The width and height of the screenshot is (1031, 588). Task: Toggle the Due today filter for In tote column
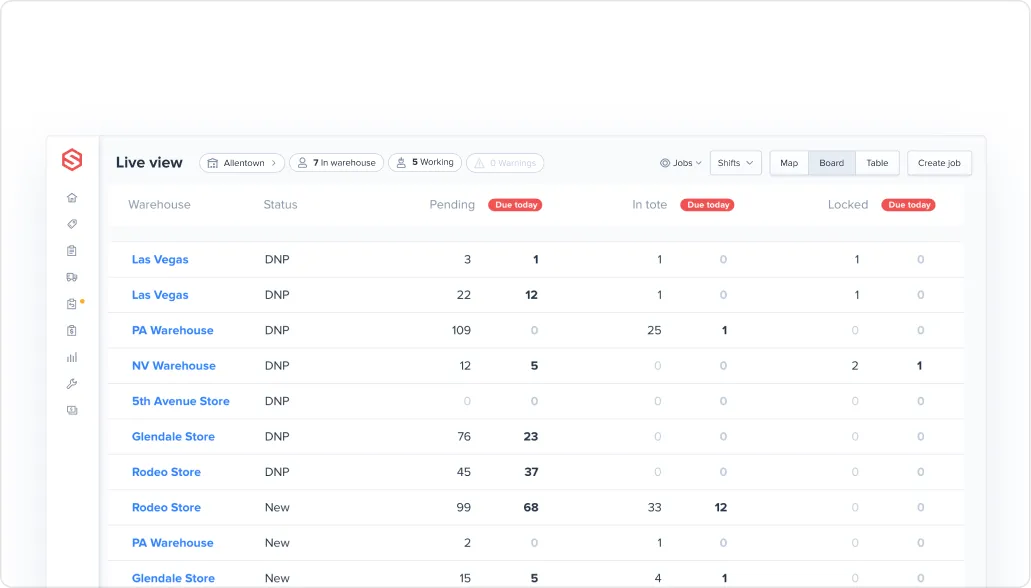click(x=707, y=204)
